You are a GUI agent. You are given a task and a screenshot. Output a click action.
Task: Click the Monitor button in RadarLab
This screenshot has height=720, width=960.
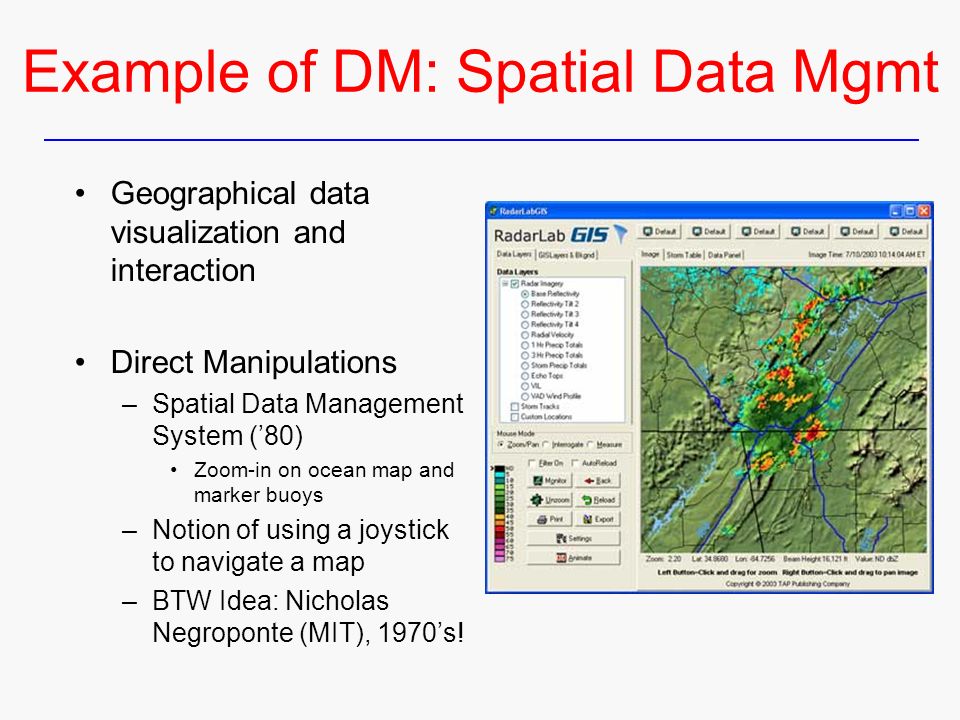click(549, 481)
